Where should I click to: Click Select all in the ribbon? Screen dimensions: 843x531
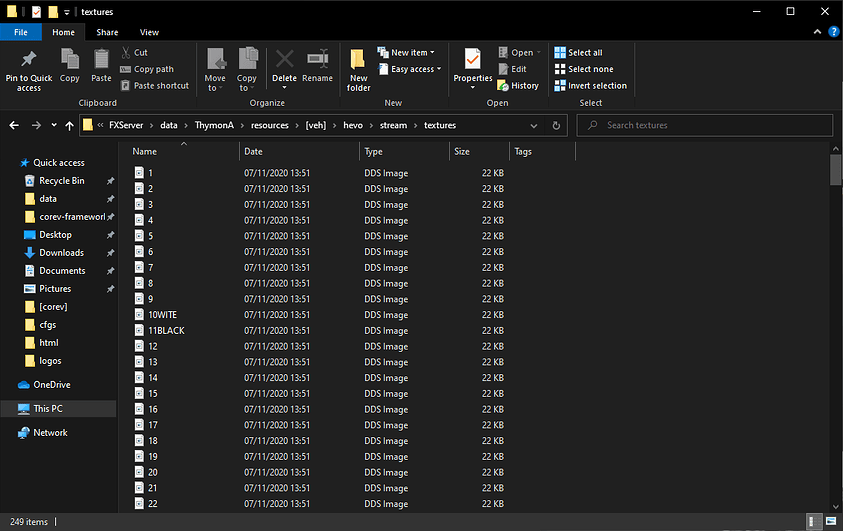[584, 52]
